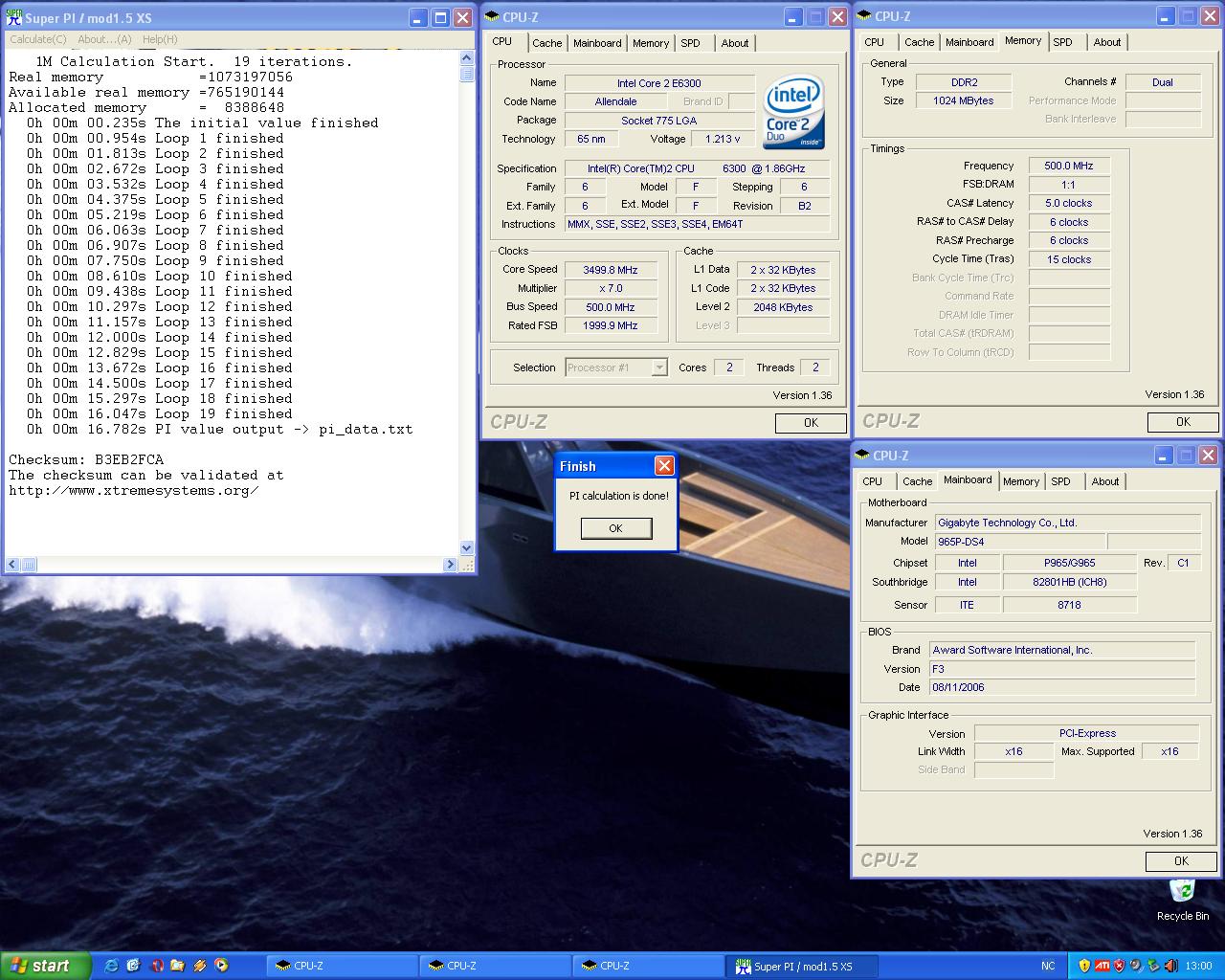Click the BIOS Date field 08/11/2006

[1062, 687]
